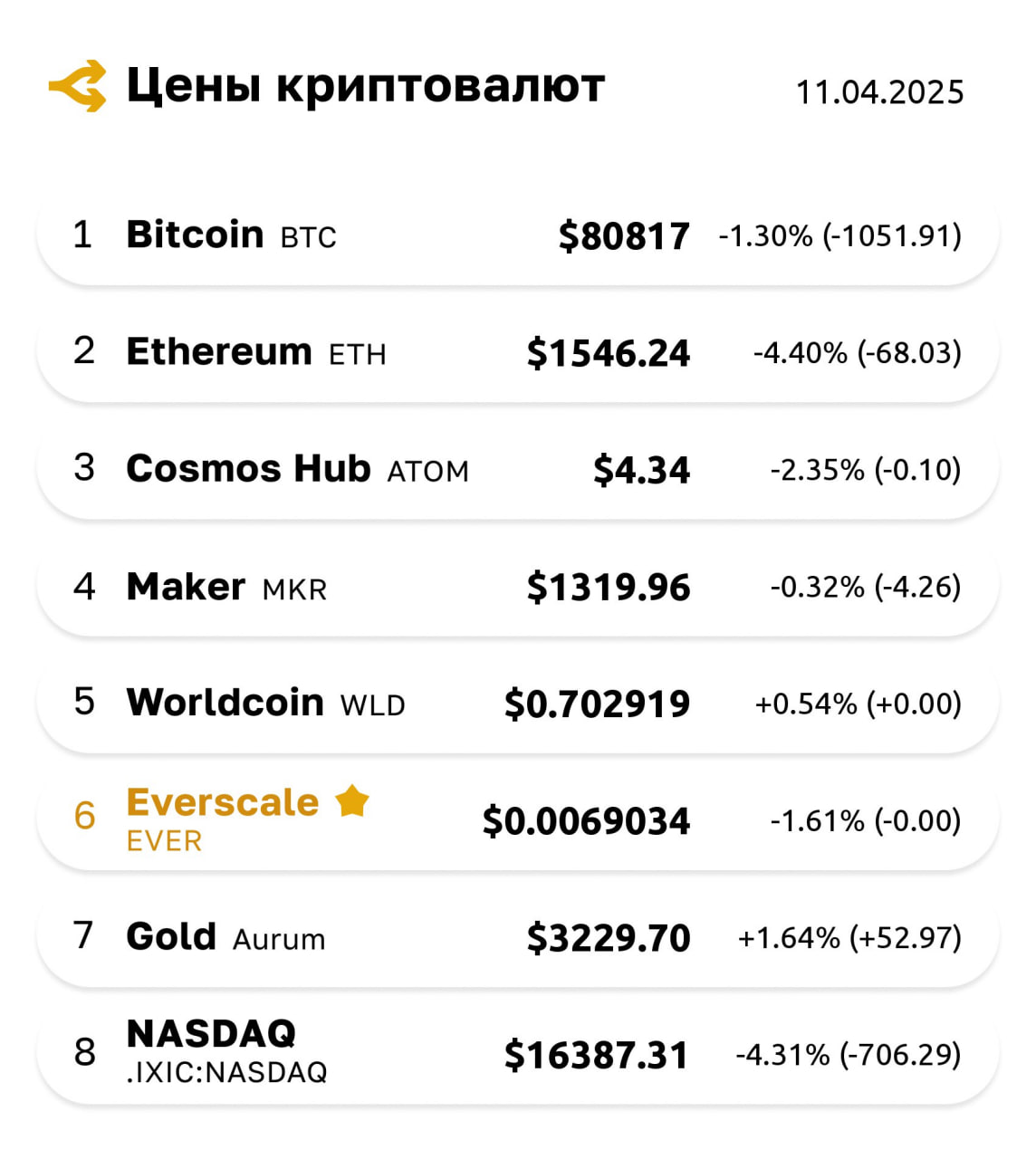Click the gold star beside Everscale

351,801
